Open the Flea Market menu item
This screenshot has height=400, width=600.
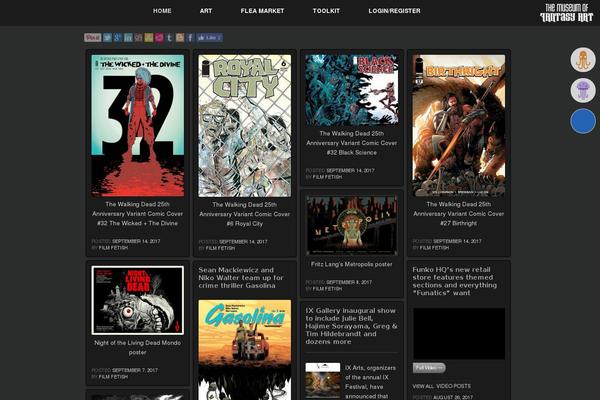click(x=262, y=11)
